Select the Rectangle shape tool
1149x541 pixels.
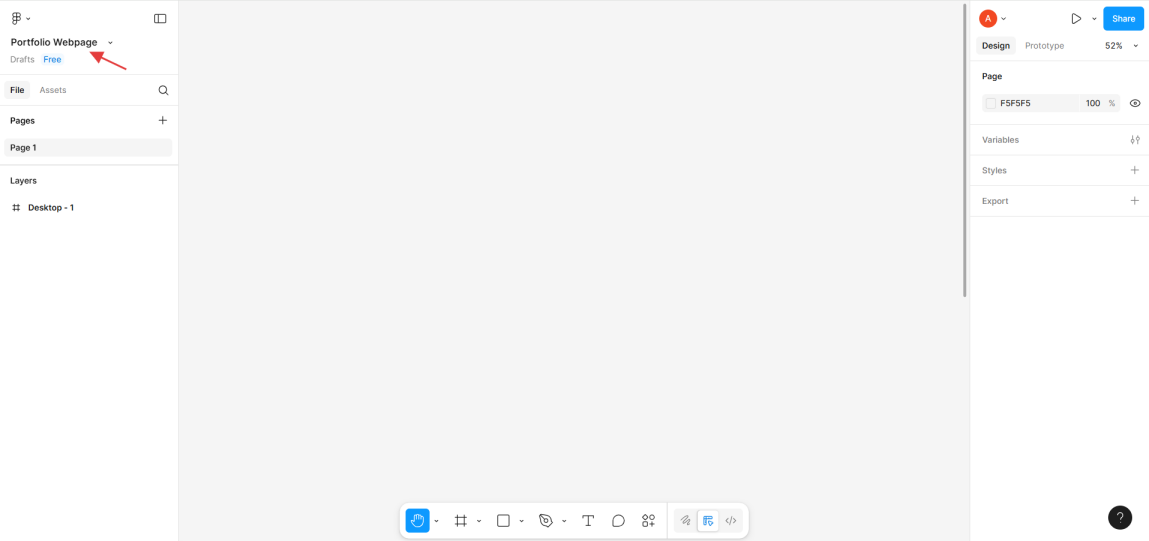tap(503, 521)
